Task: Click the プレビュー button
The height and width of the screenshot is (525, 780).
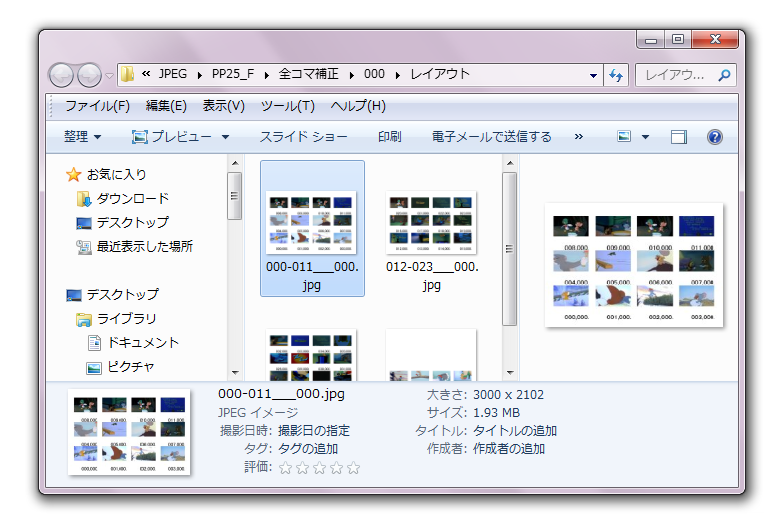Action: tap(172, 137)
